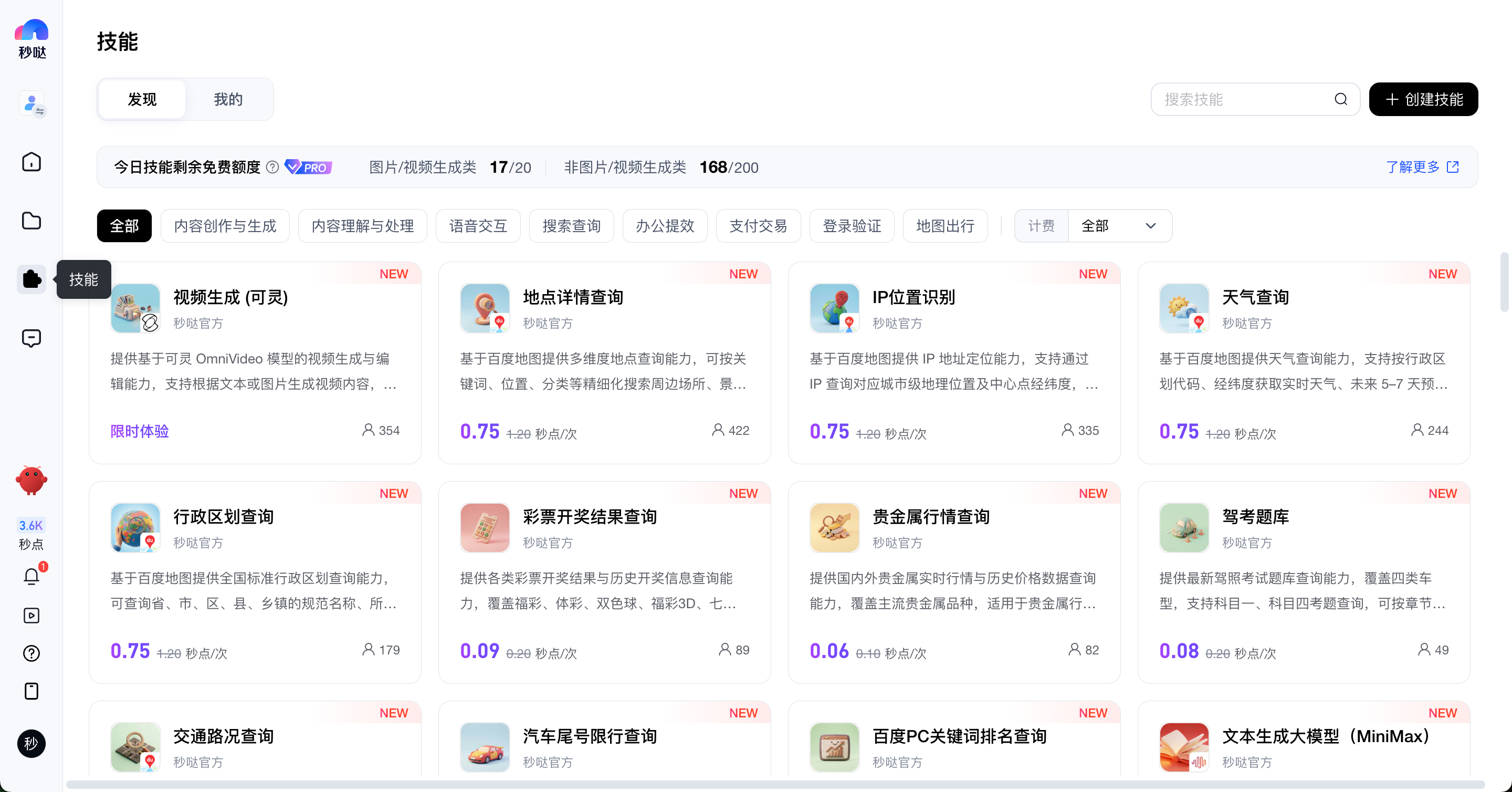Open the account switch icon in sidebar
The image size is (1512, 792).
[32, 104]
